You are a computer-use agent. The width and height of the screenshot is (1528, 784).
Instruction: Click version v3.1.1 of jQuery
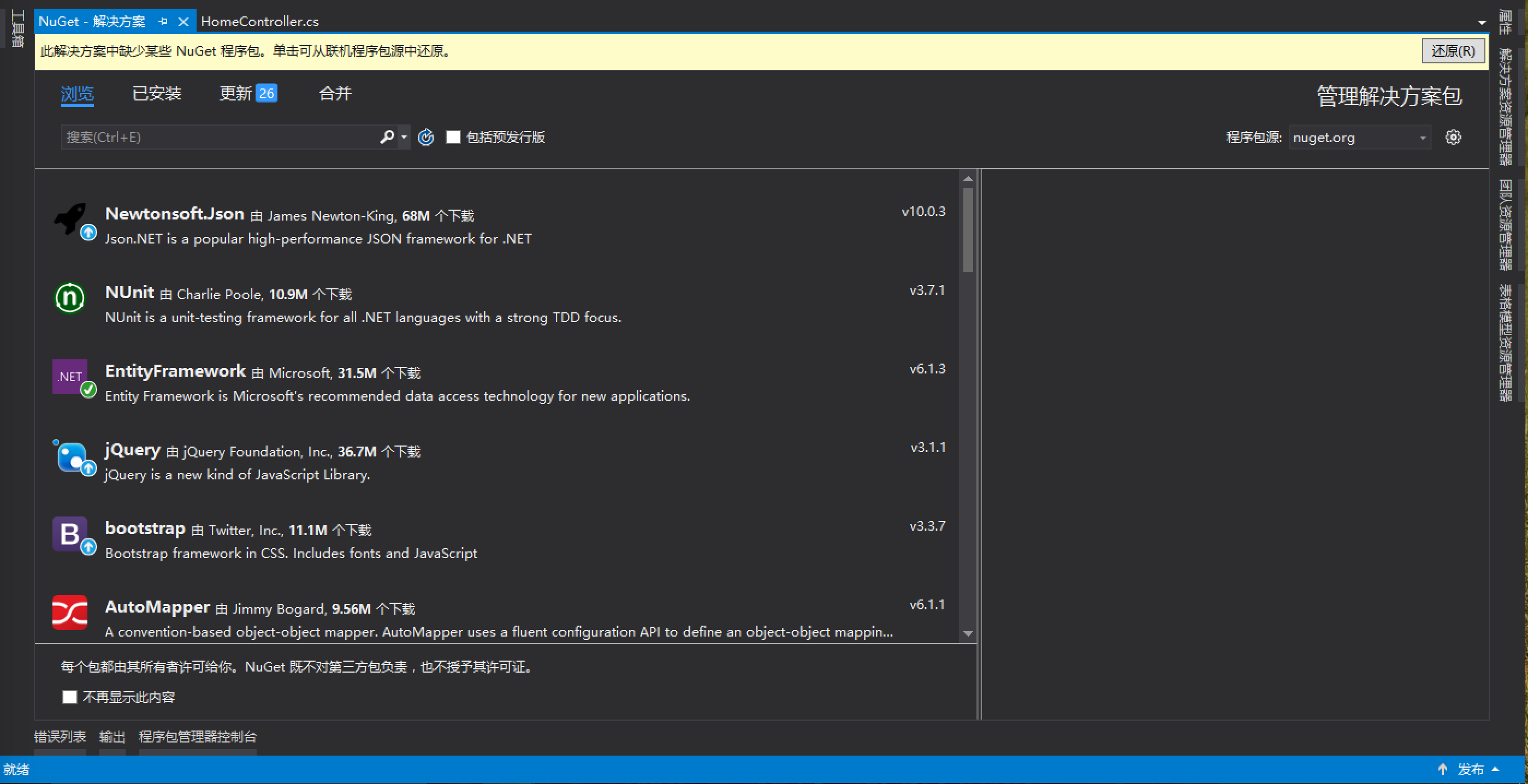928,448
